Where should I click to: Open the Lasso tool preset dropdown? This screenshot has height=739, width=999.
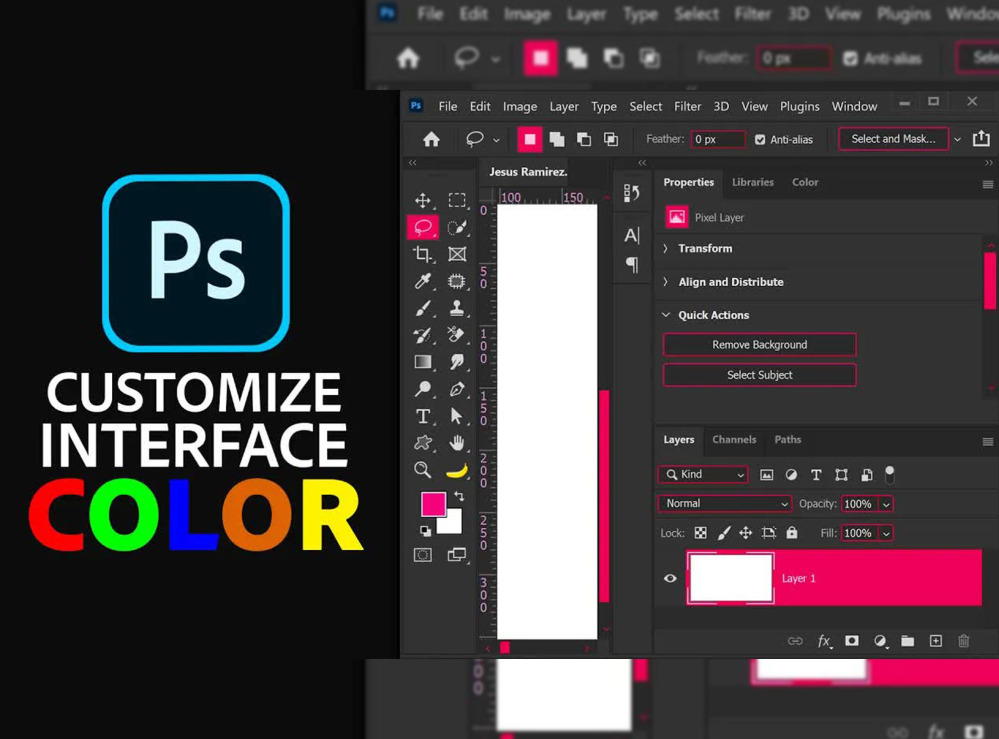[x=496, y=140]
